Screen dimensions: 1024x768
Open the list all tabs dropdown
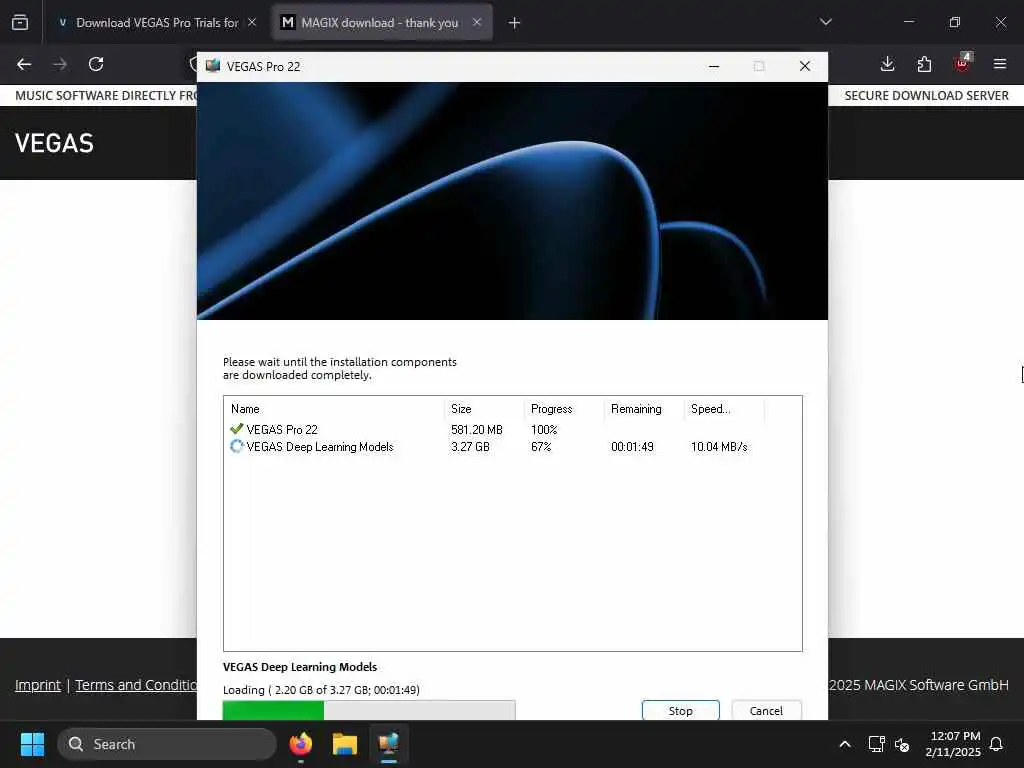[x=825, y=22]
